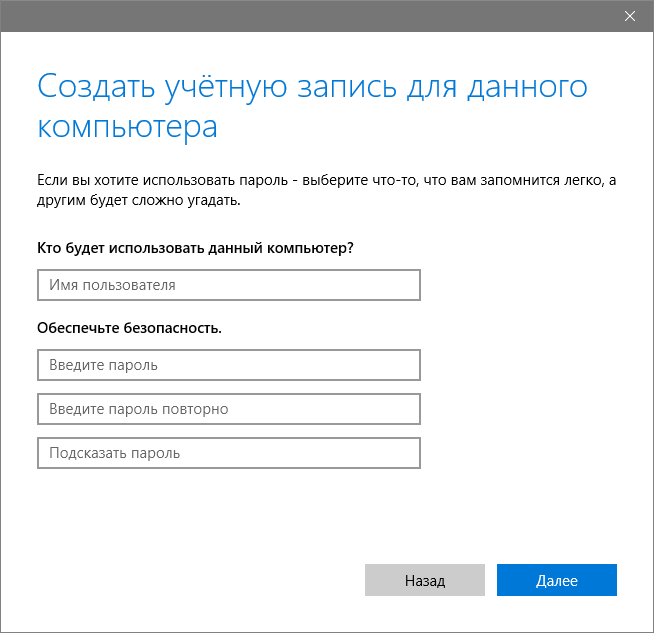
Task: Click the word "Создать" in the heading
Action: 93,86
